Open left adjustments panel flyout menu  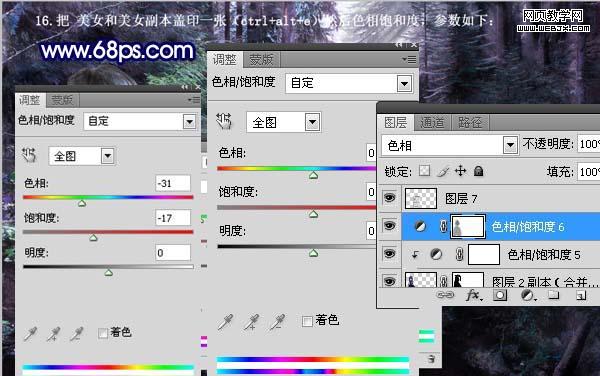pos(194,100)
